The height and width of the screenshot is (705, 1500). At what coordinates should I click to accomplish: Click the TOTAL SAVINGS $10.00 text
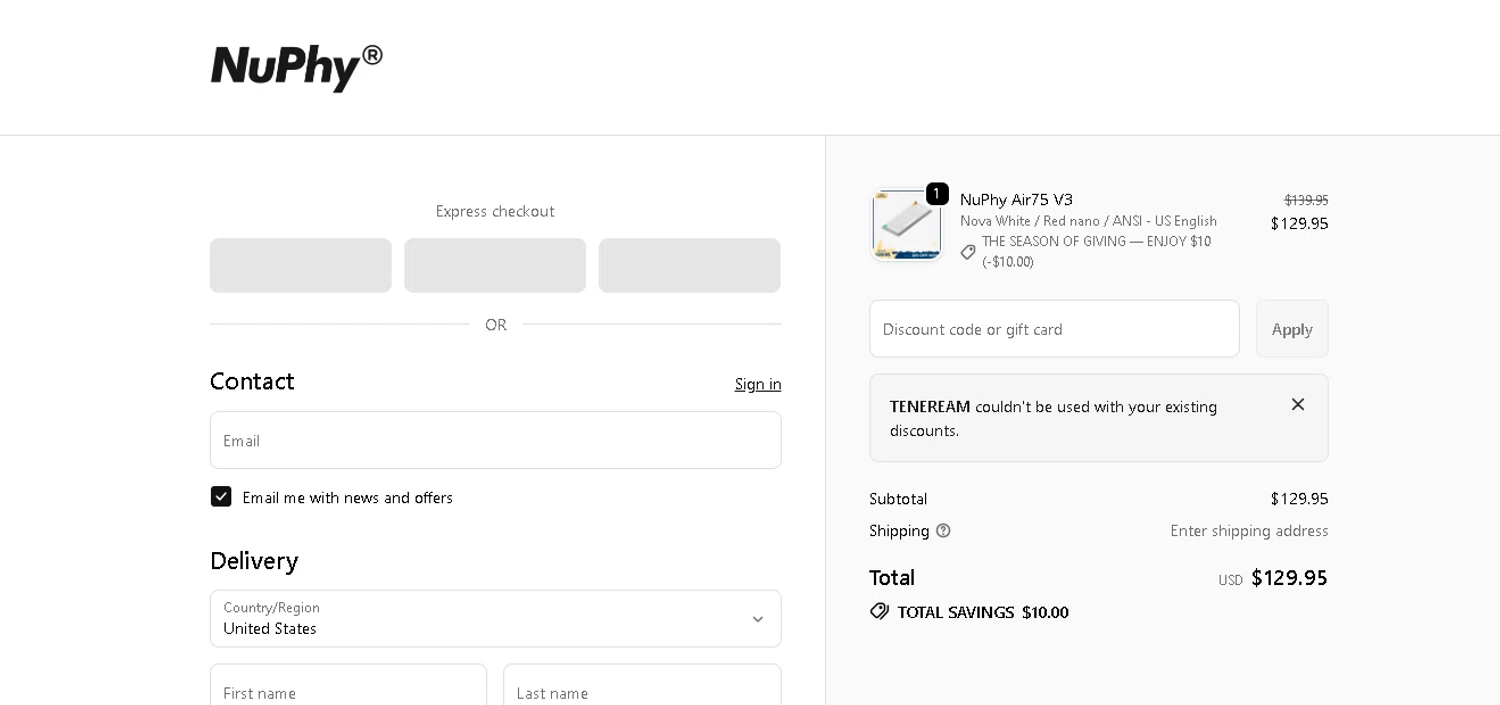[x=983, y=612]
